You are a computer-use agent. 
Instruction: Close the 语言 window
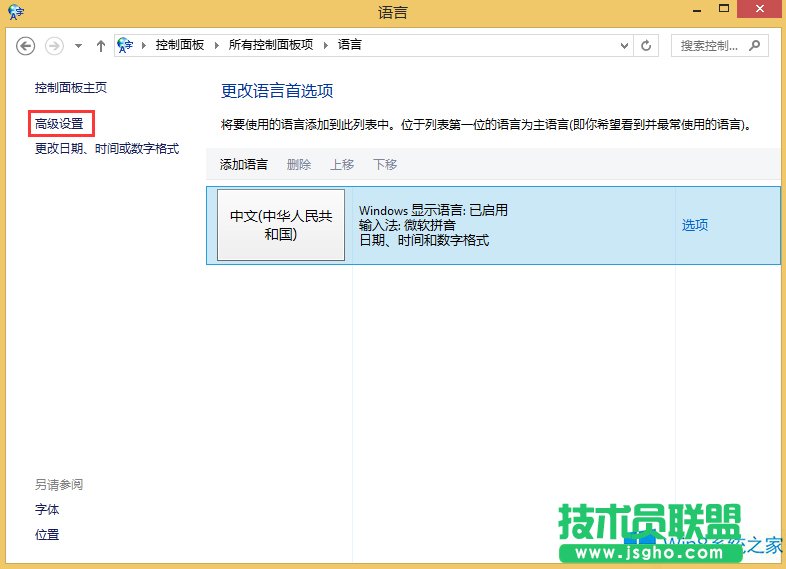760,9
